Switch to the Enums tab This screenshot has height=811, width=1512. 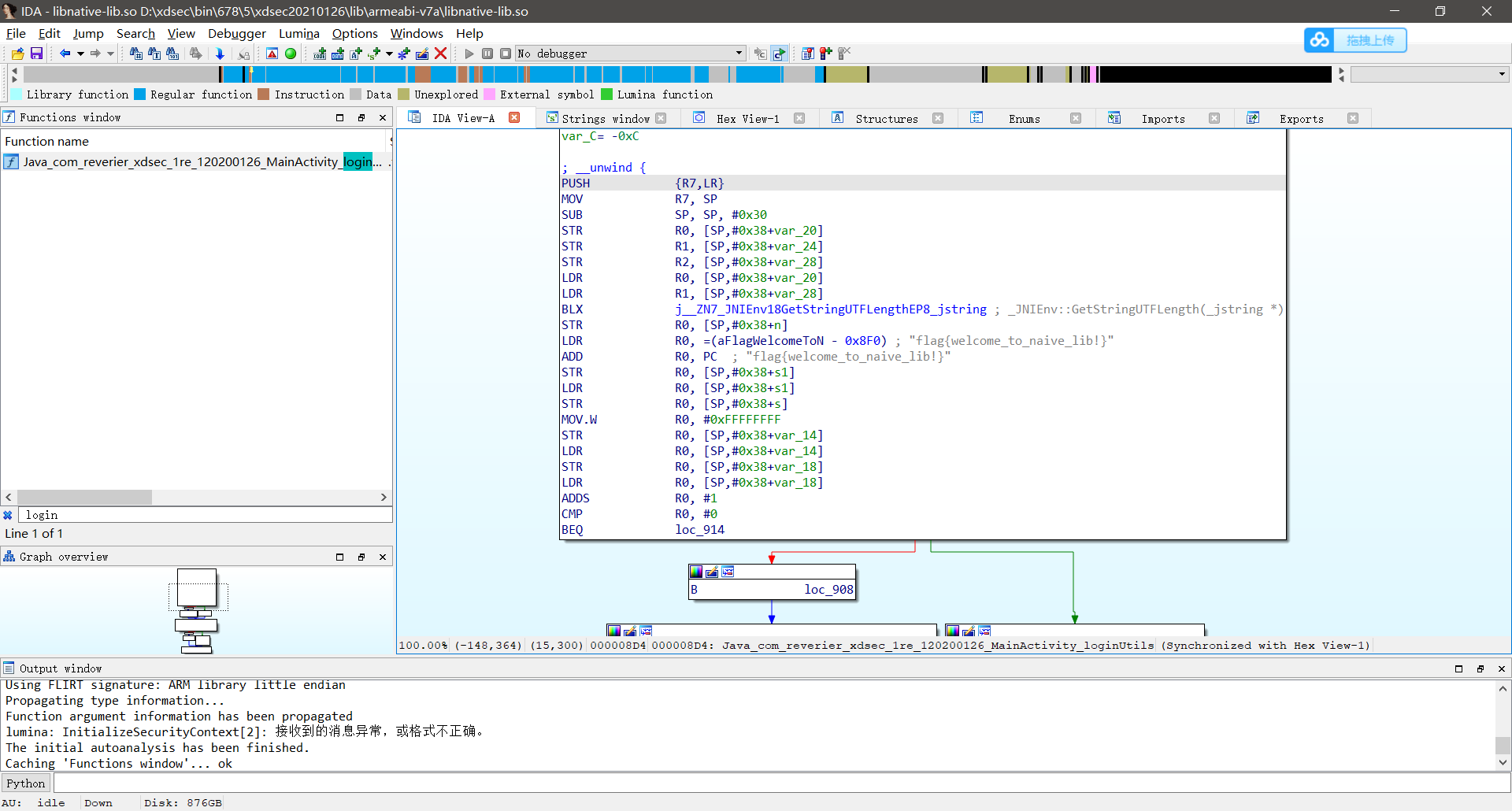click(x=1024, y=119)
